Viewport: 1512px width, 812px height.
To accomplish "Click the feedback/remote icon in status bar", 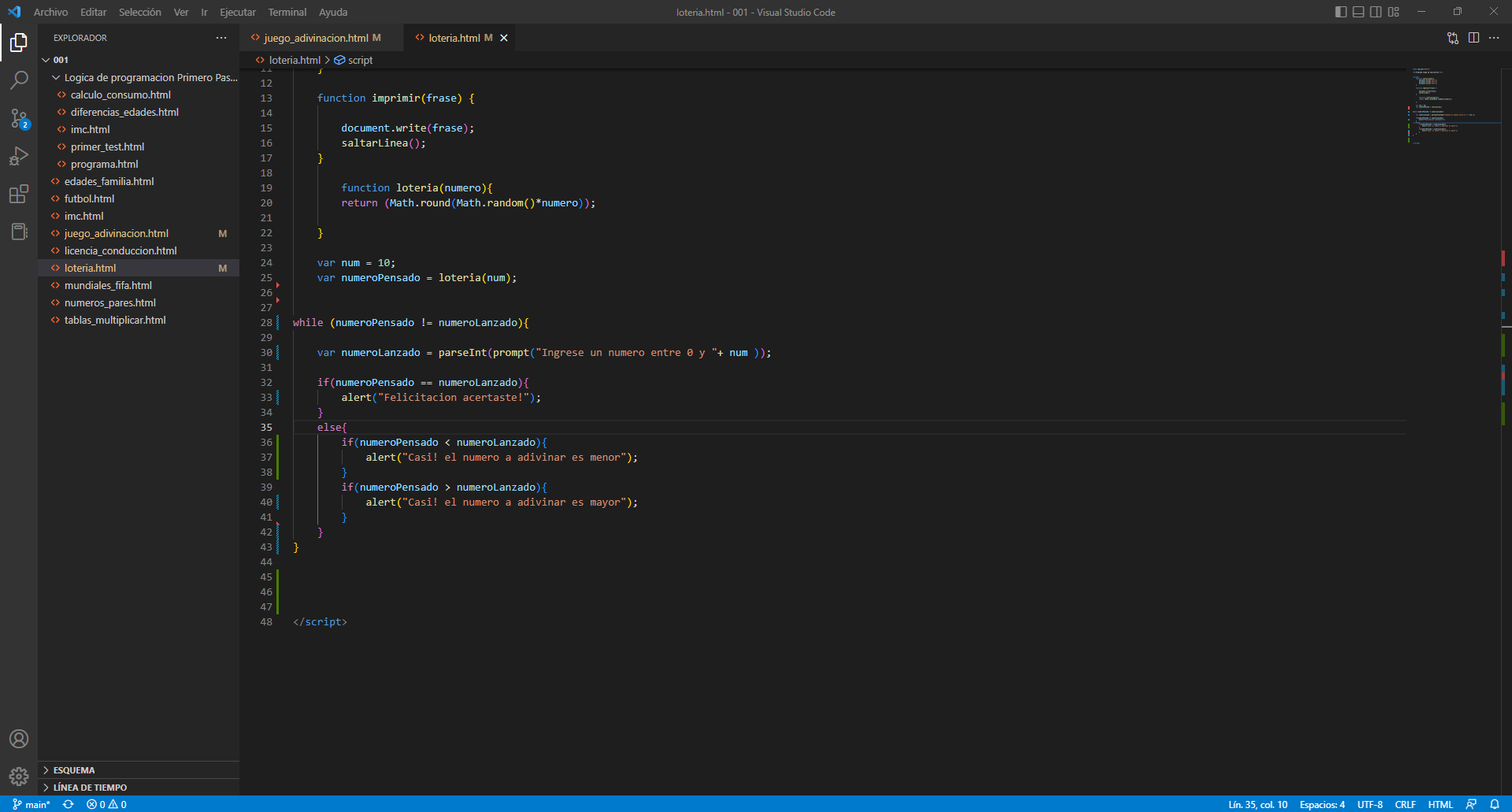I will tap(1471, 804).
